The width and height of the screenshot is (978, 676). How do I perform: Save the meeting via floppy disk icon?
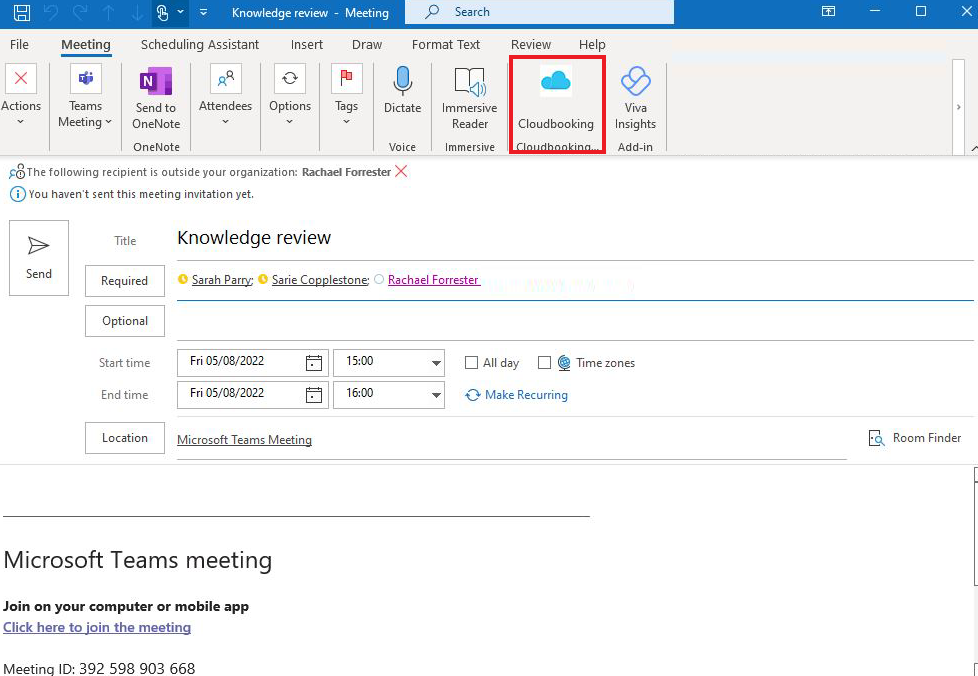click(x=22, y=12)
